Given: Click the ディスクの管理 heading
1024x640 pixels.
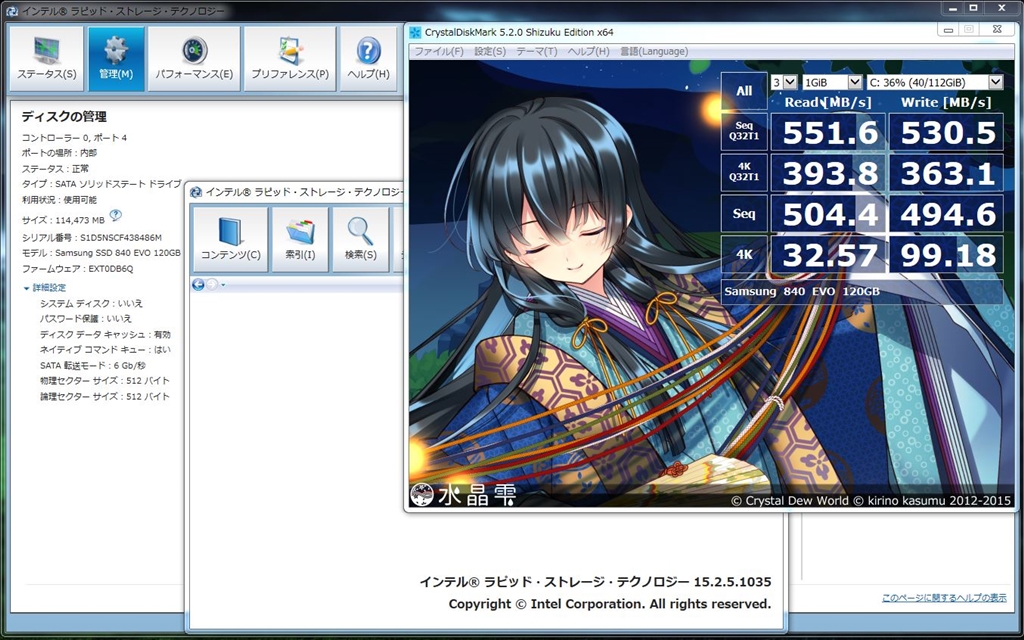Looking at the screenshot, I should [x=64, y=117].
